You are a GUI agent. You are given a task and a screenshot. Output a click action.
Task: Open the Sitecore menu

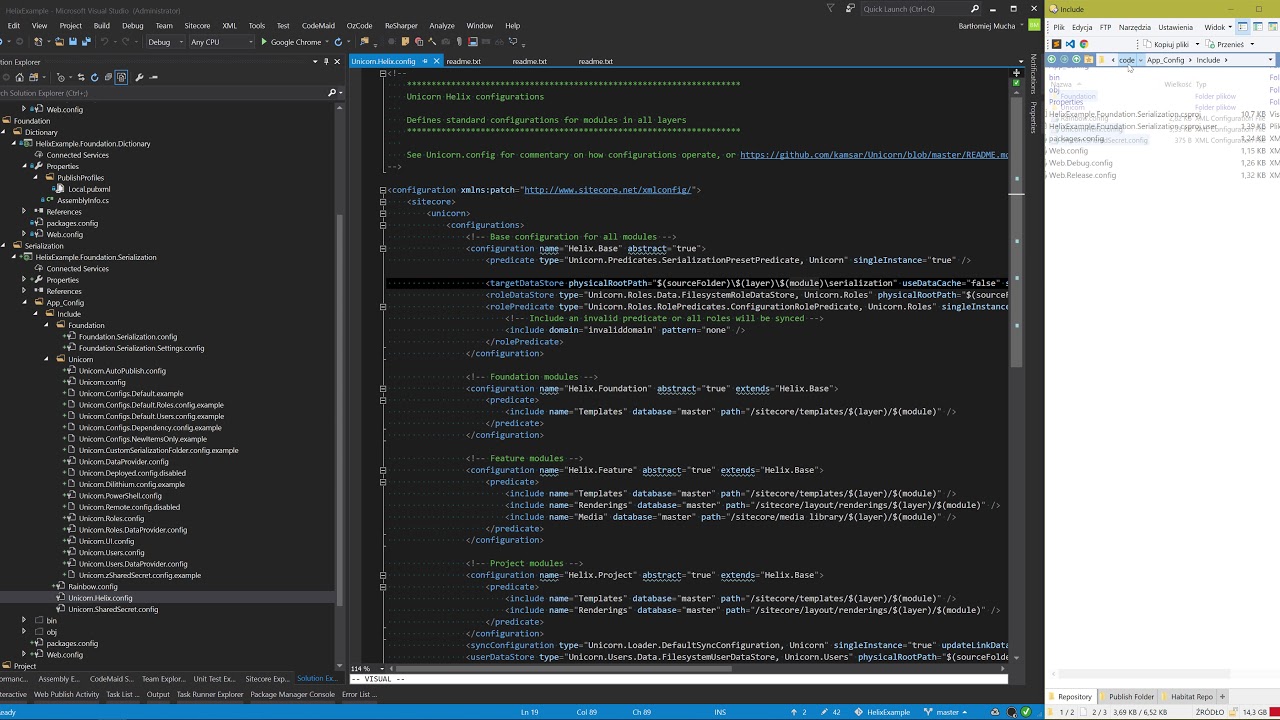click(x=197, y=25)
